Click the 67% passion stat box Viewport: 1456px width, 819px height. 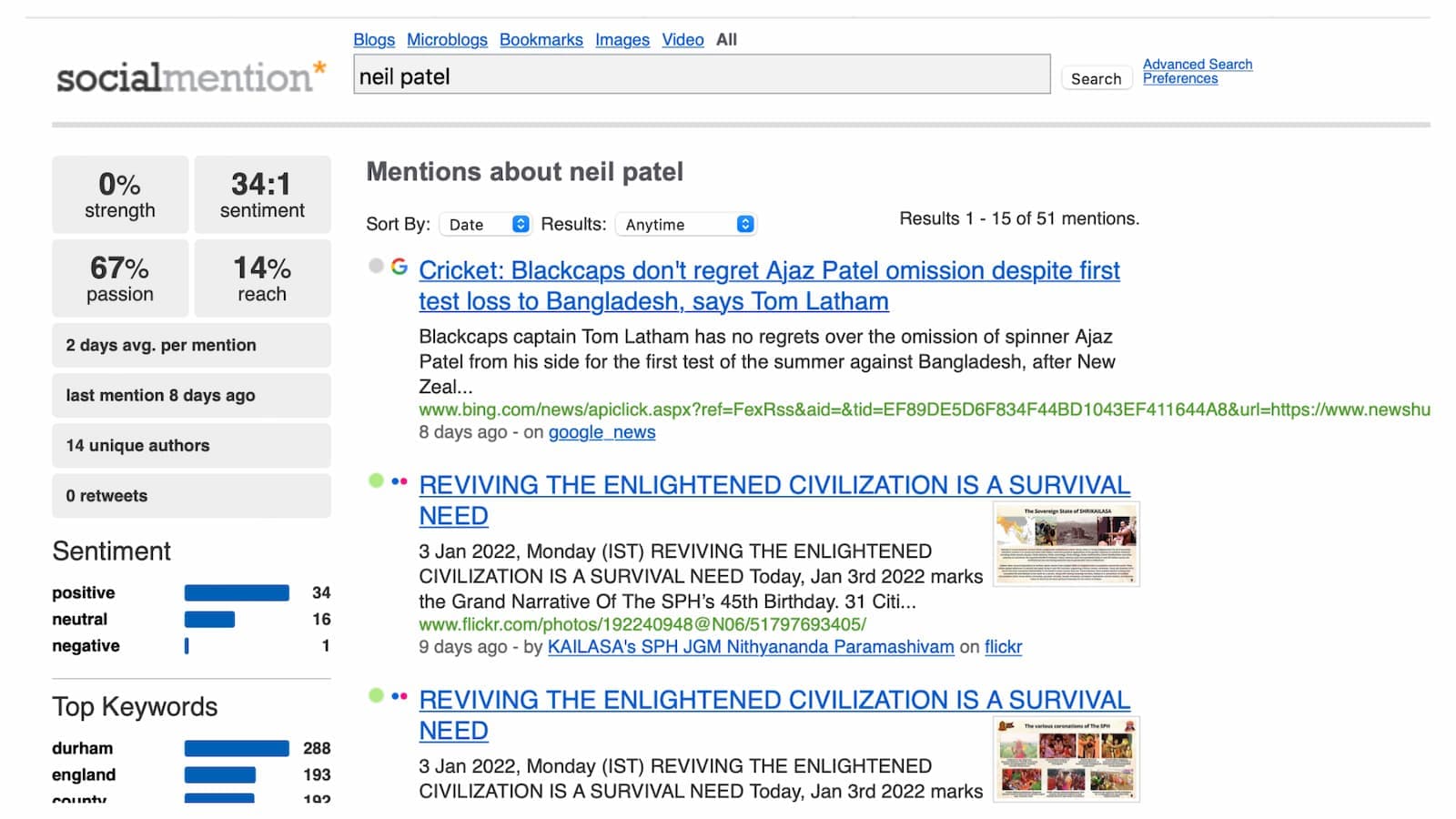pyautogui.click(x=120, y=278)
